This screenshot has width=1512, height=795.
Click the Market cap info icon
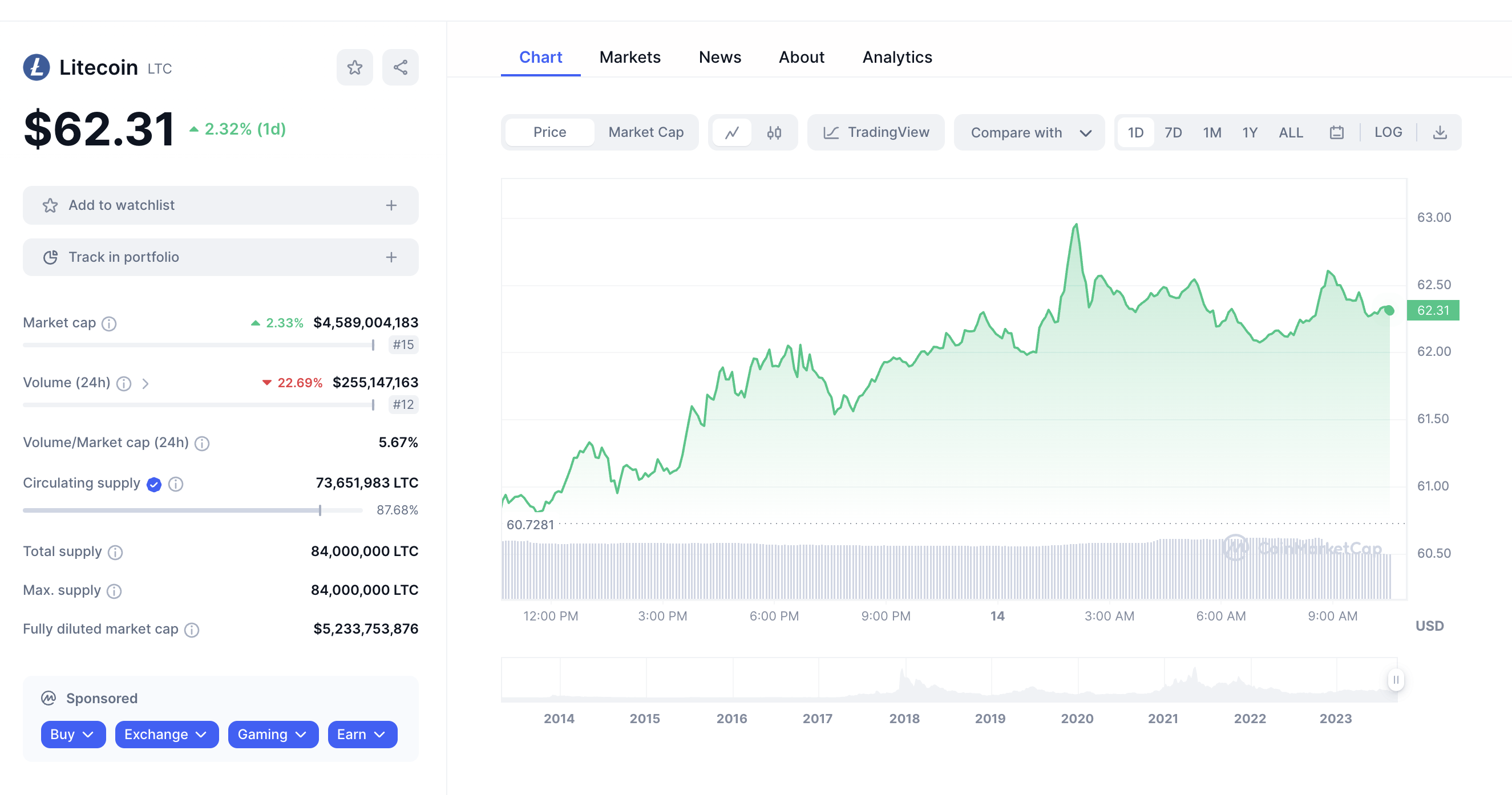click(x=109, y=323)
